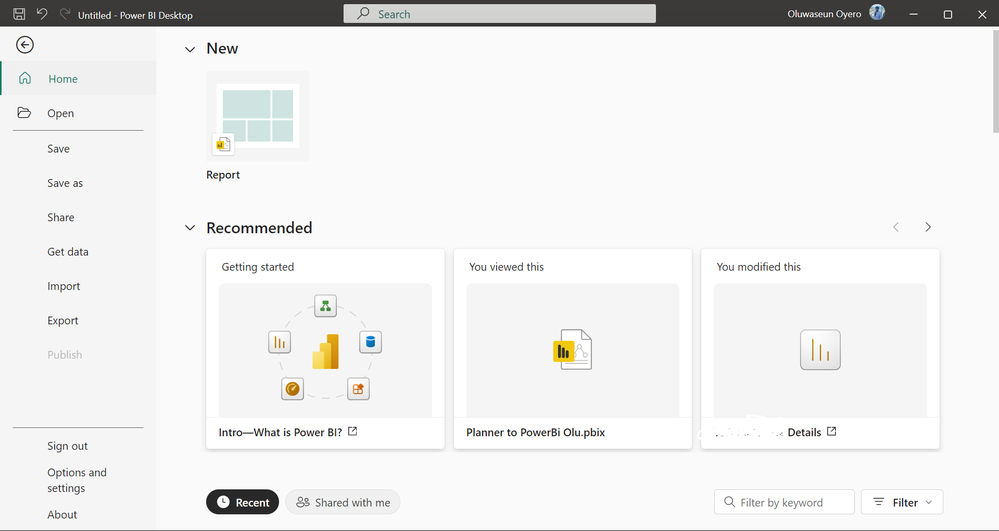Click the Home house icon

pos(25,78)
